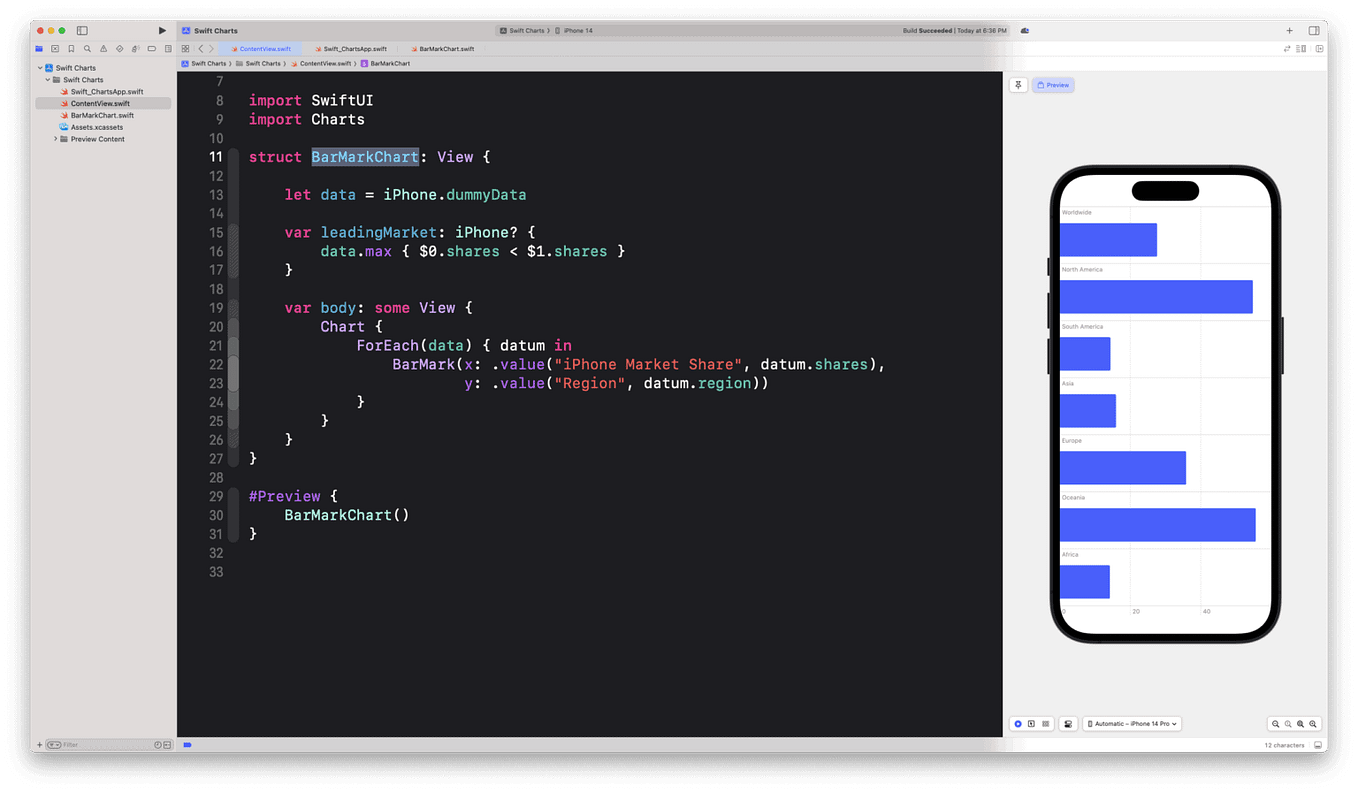
Task: Expand the Preview Content folder
Action: click(56, 138)
